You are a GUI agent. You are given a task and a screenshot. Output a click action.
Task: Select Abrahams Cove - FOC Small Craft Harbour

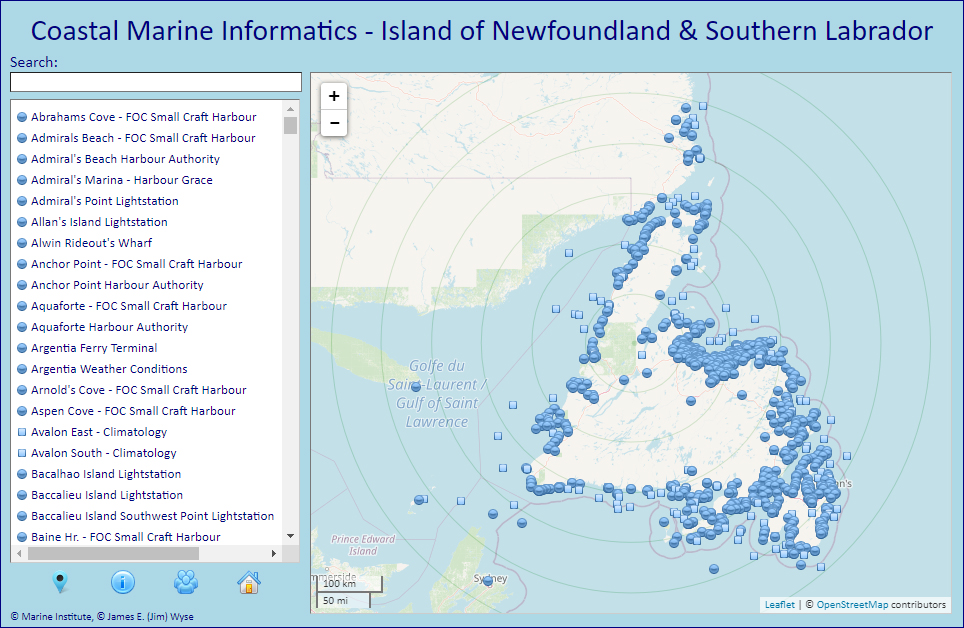coord(143,117)
